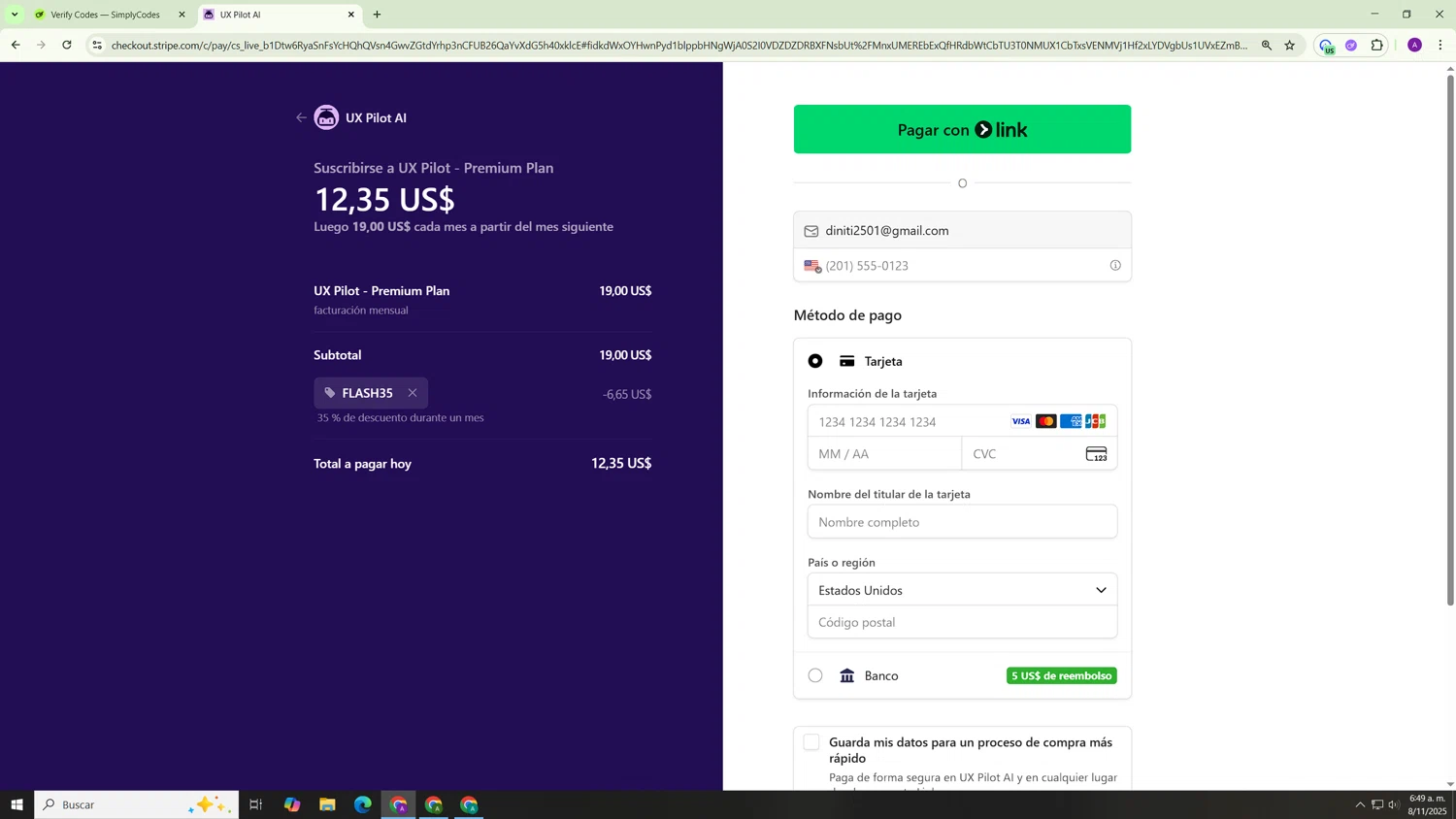Open a new browser tab
The height and width of the screenshot is (819, 1456).
(377, 15)
